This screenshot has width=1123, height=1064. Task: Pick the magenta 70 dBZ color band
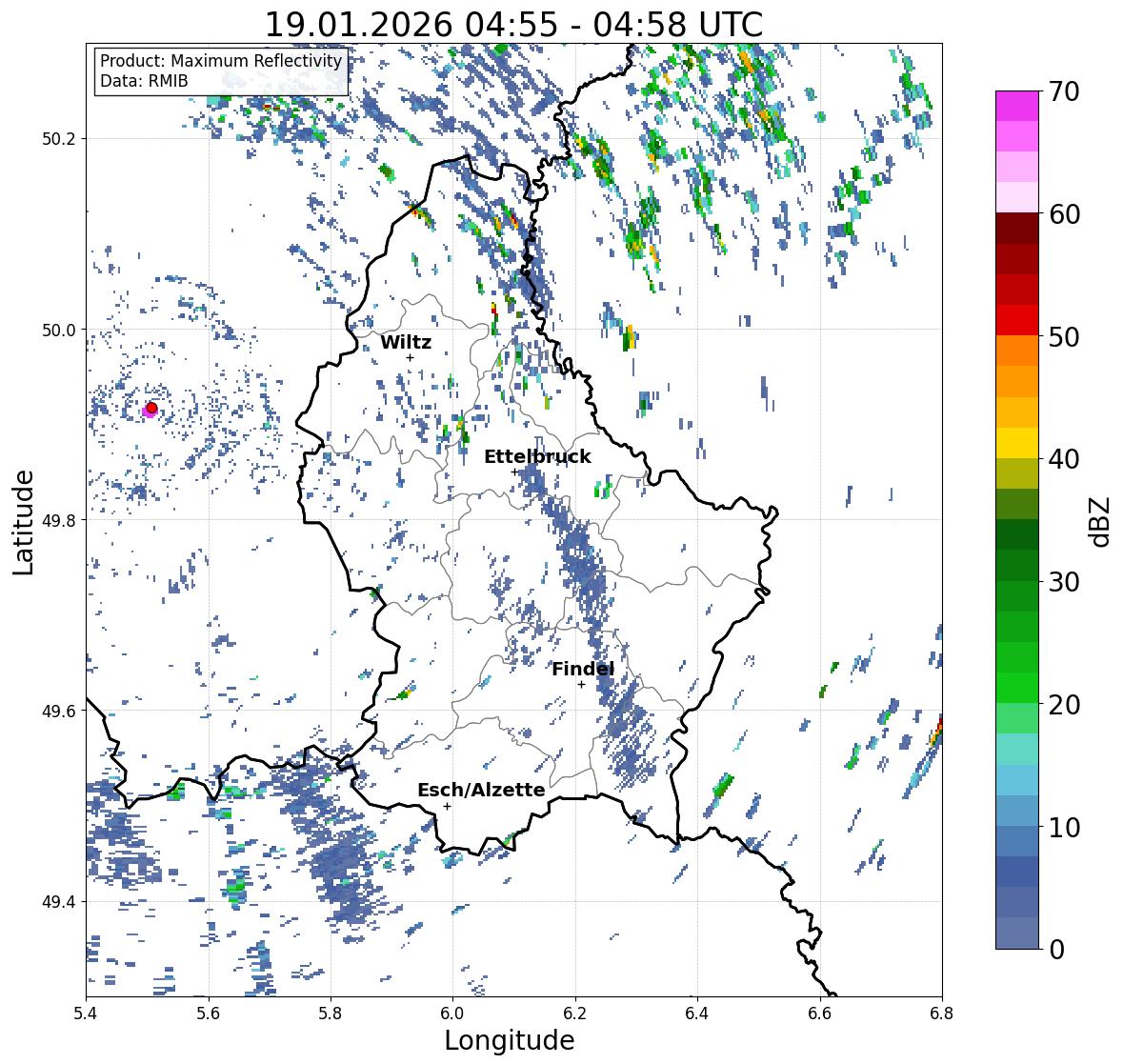tap(1017, 107)
